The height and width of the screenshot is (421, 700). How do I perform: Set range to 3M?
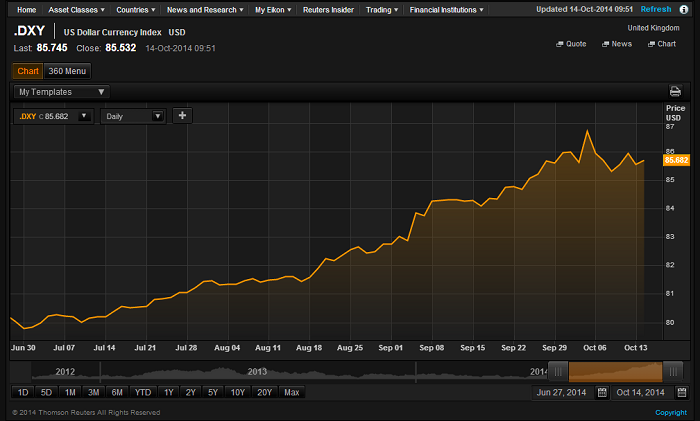tap(93, 392)
